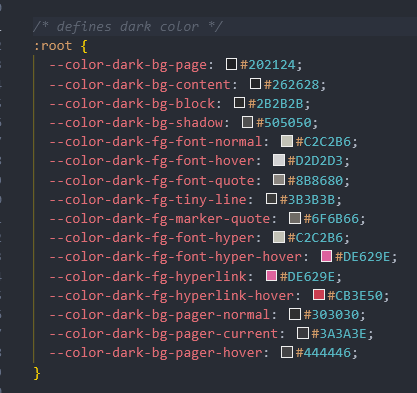The image size is (417, 393).
Task: Click the hex value #303030
Action: 331,315
